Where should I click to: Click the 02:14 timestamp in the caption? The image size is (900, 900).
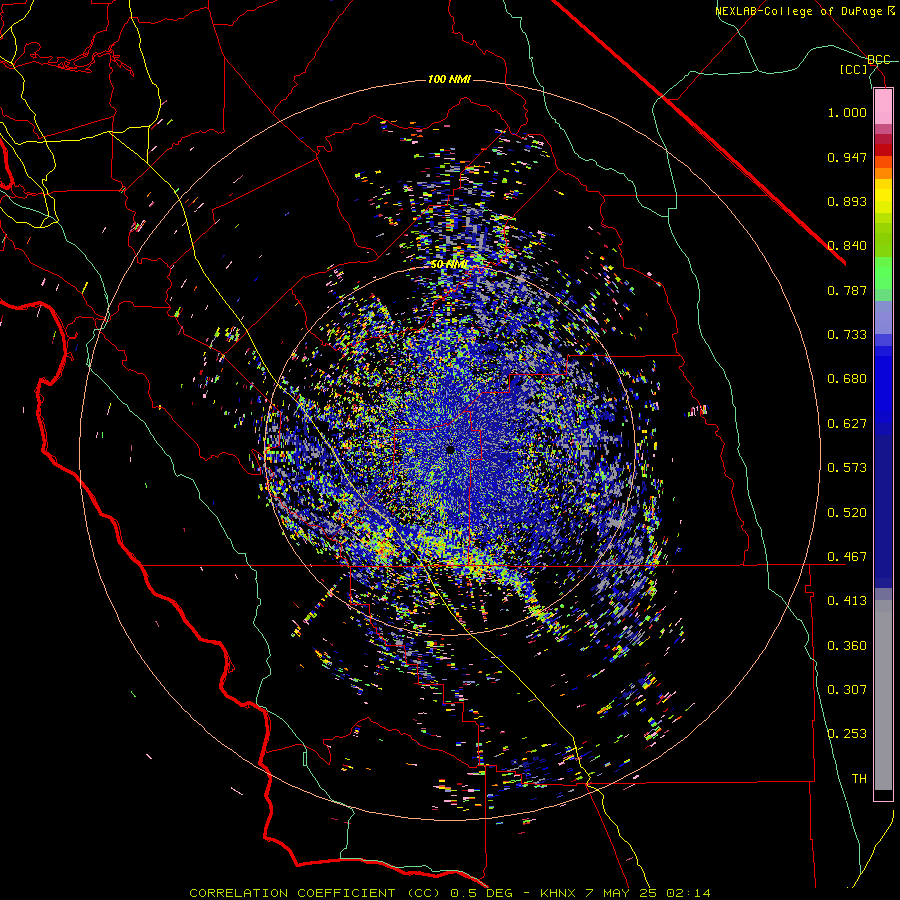click(688, 893)
